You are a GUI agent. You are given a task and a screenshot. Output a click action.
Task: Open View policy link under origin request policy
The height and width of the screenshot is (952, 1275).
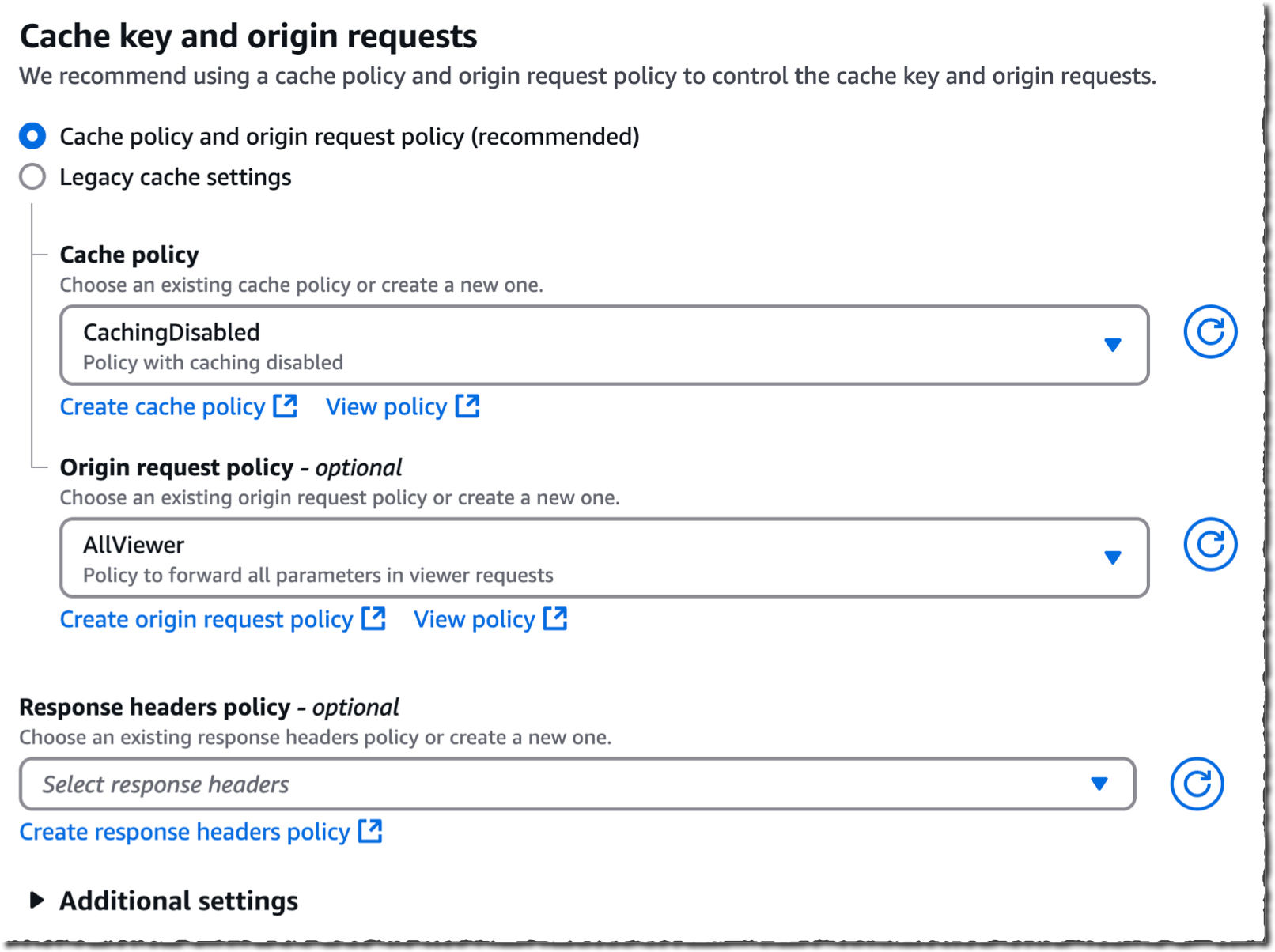click(x=474, y=620)
